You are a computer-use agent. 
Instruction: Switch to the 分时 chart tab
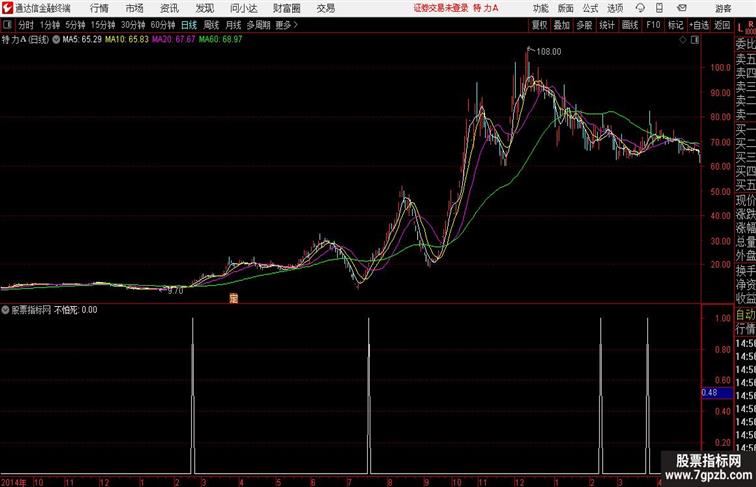[x=26, y=25]
